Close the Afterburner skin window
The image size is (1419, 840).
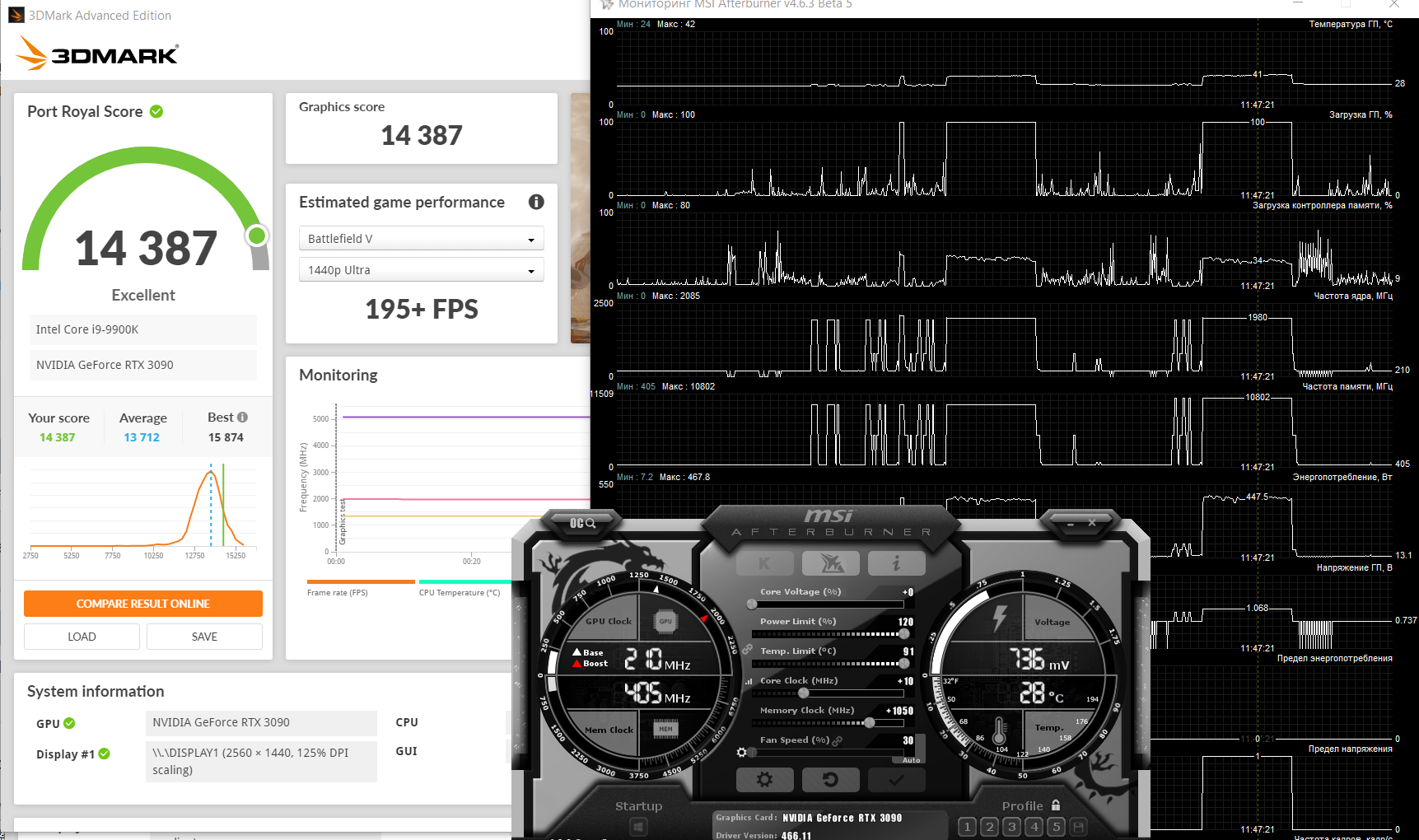tap(1092, 523)
